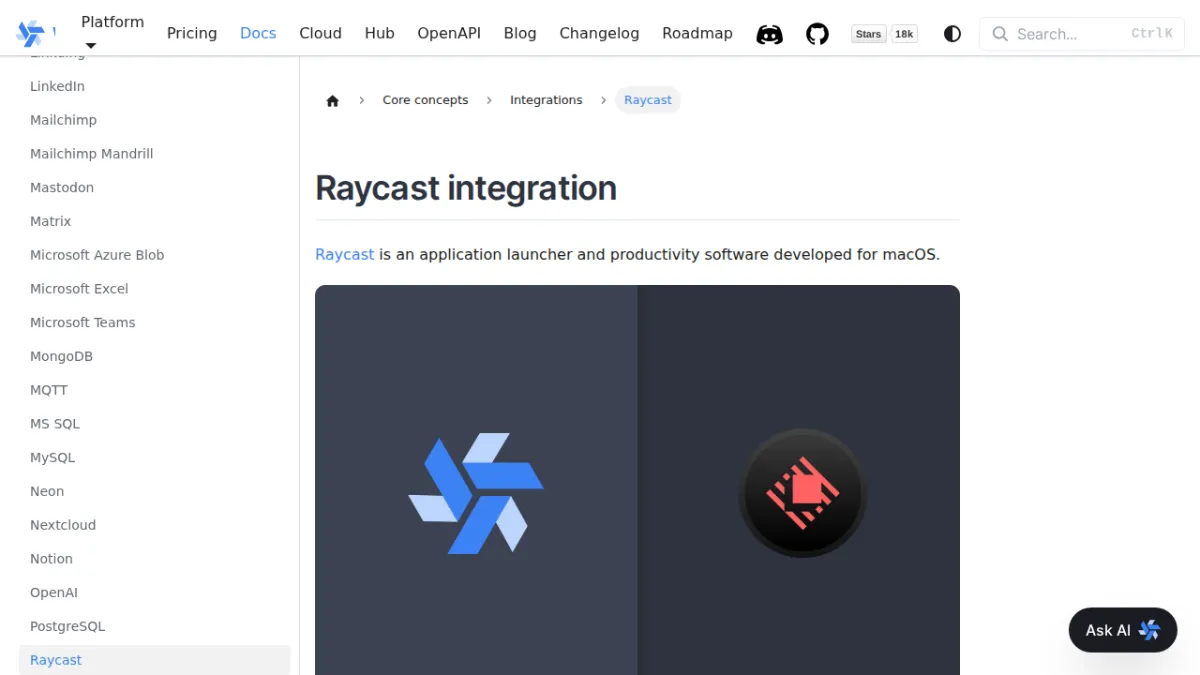This screenshot has width=1200, height=675.
Task: Click the Stars badge label
Action: coord(868,34)
